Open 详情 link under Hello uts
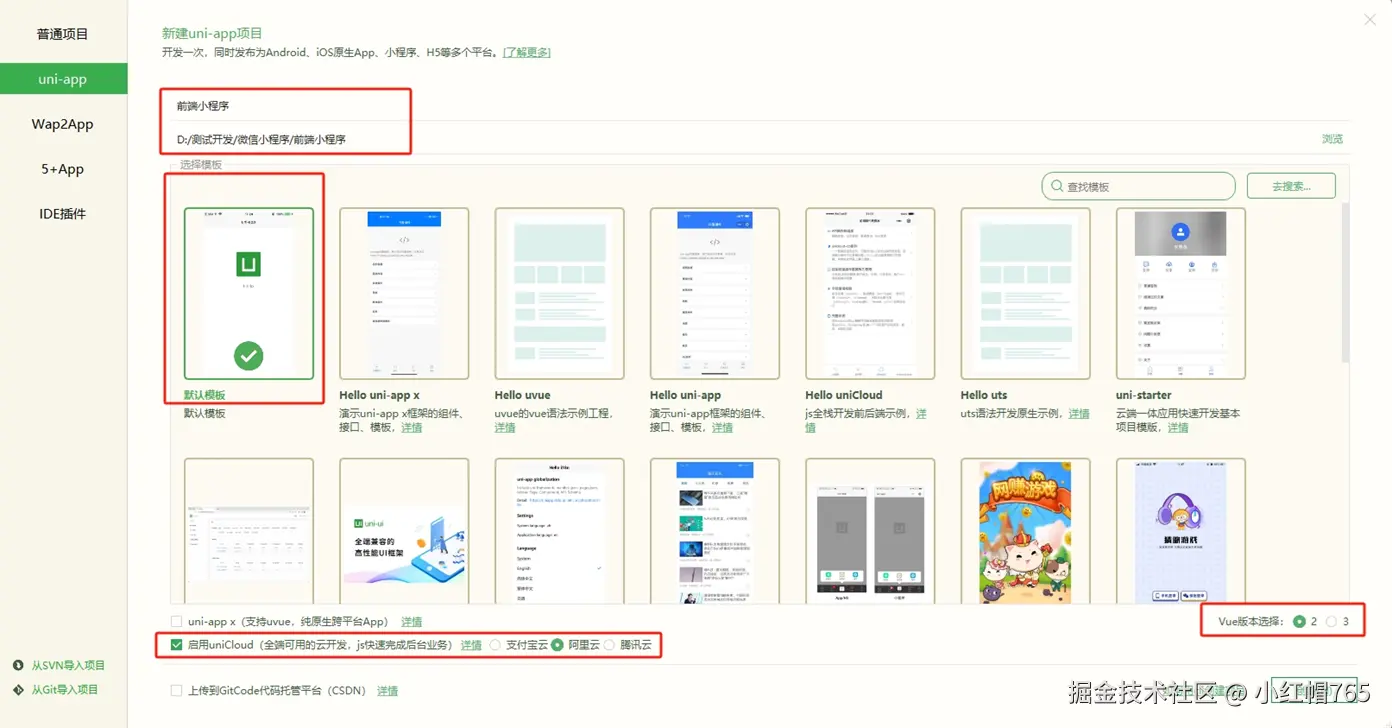This screenshot has width=1392, height=728. tap(1079, 413)
